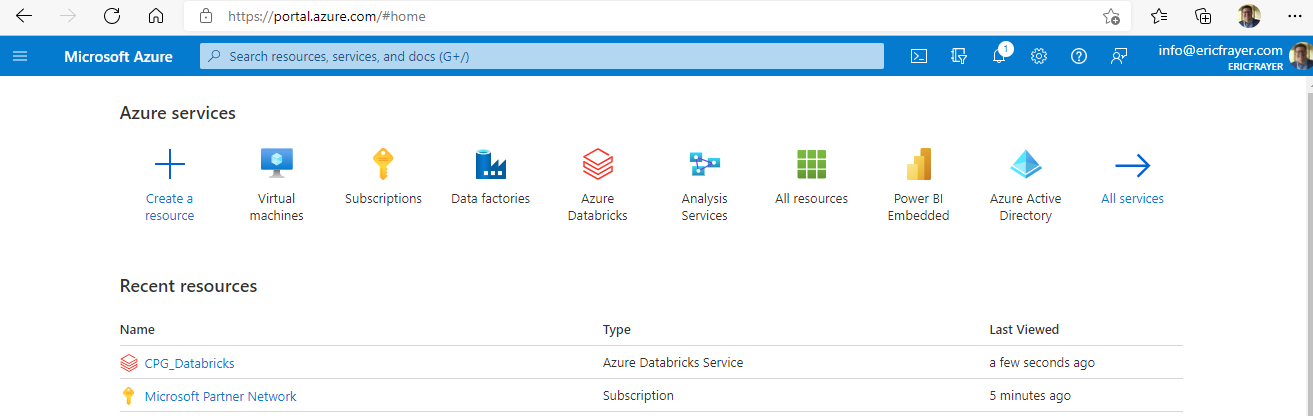Open the Feedback icon in the header
Image resolution: width=1313 pixels, height=416 pixels.
click(x=1119, y=57)
